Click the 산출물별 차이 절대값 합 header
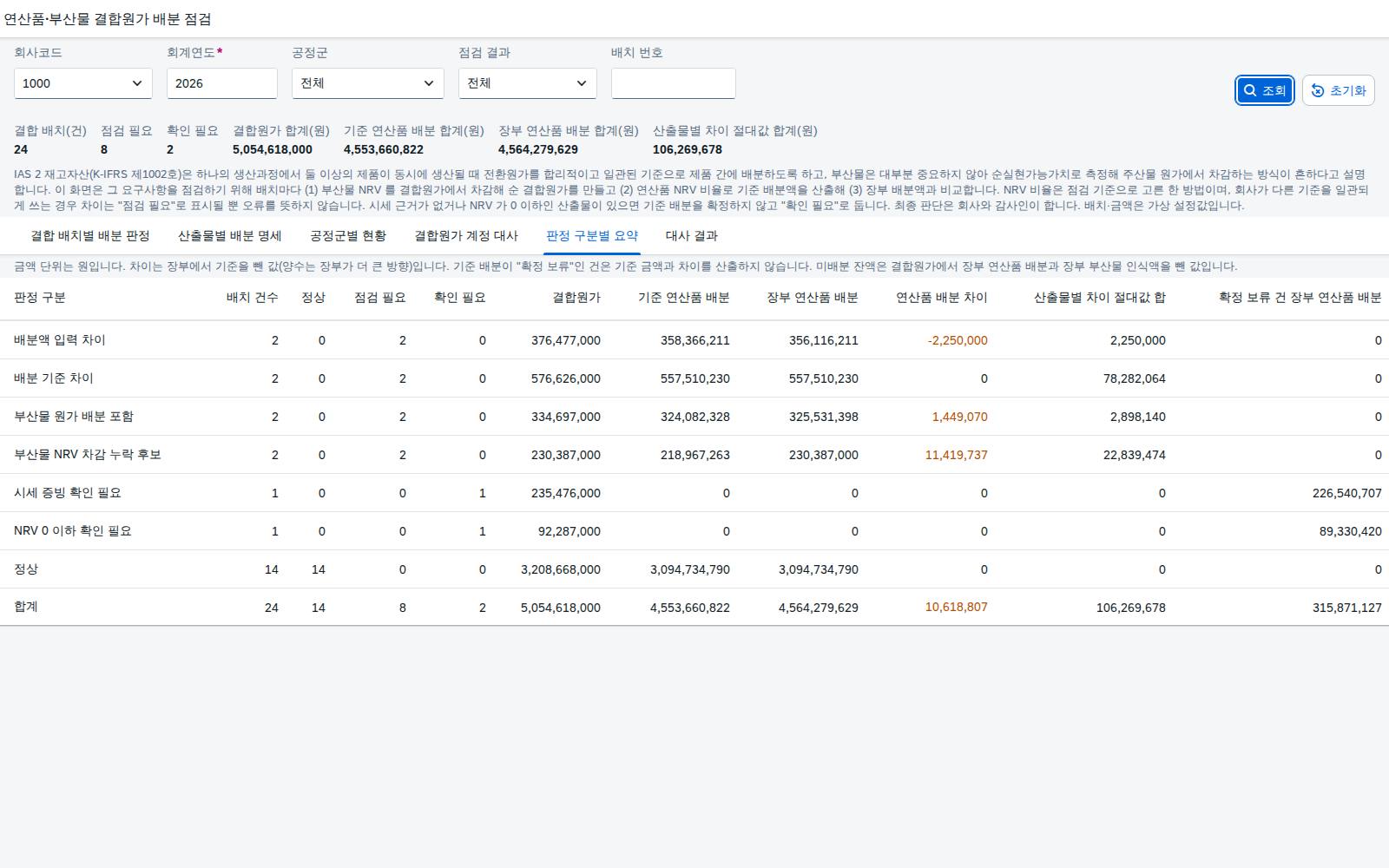The width and height of the screenshot is (1389, 868). (x=1100, y=298)
